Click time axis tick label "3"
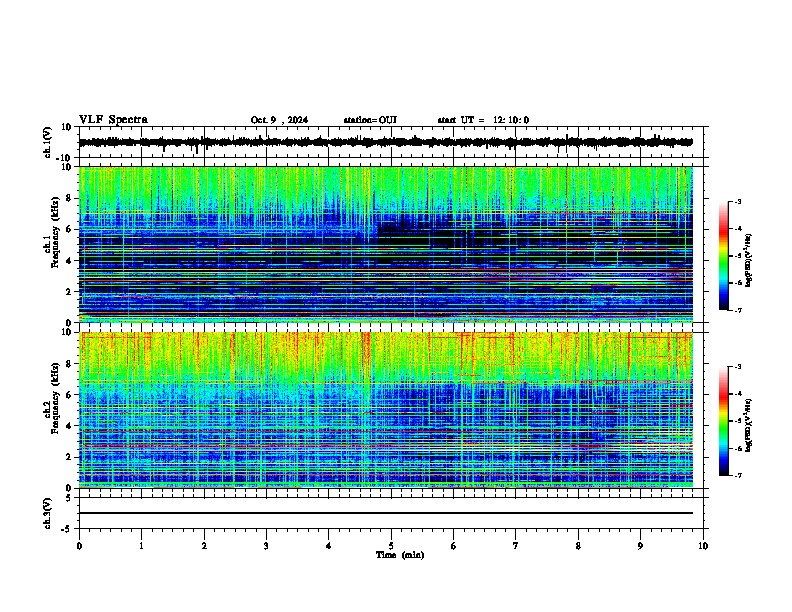Screen dimensions: 792x612 pyautogui.click(x=266, y=546)
